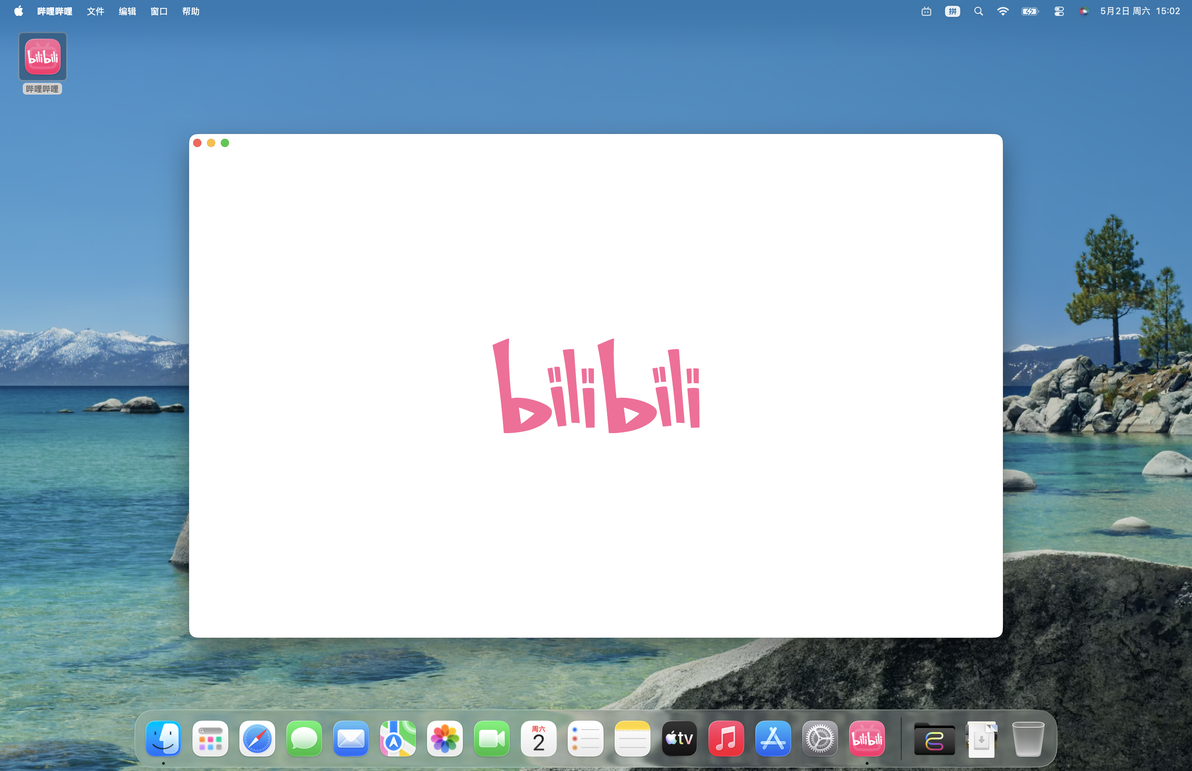
Task: Launch Apple TV from the Dock
Action: [x=679, y=738]
